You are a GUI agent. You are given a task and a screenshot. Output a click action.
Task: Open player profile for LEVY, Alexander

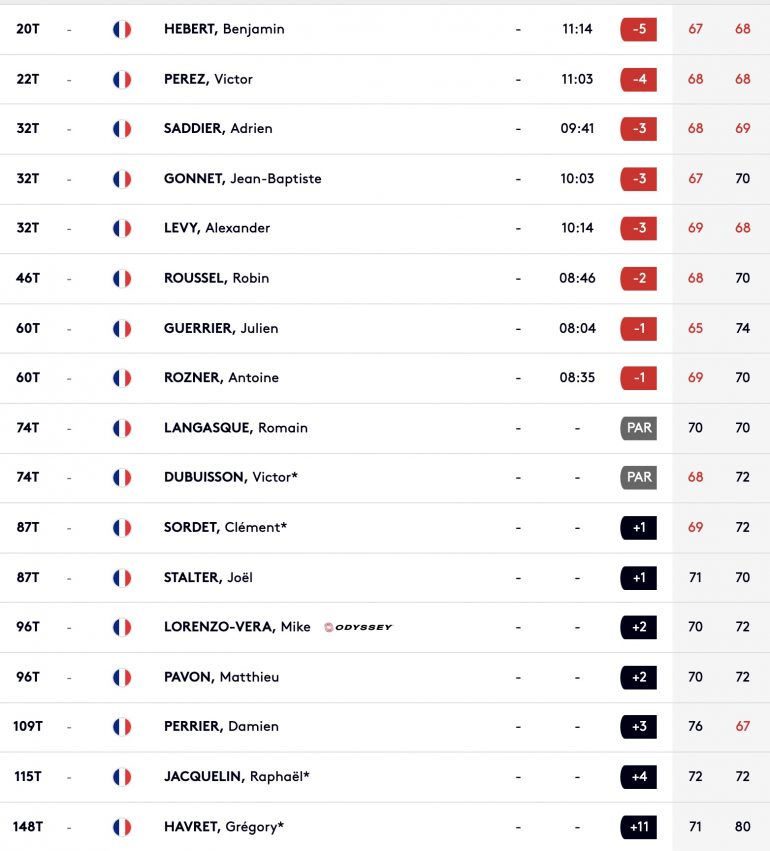point(217,228)
